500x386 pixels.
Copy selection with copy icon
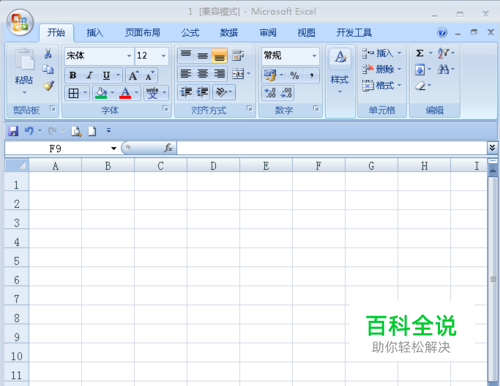[48, 69]
